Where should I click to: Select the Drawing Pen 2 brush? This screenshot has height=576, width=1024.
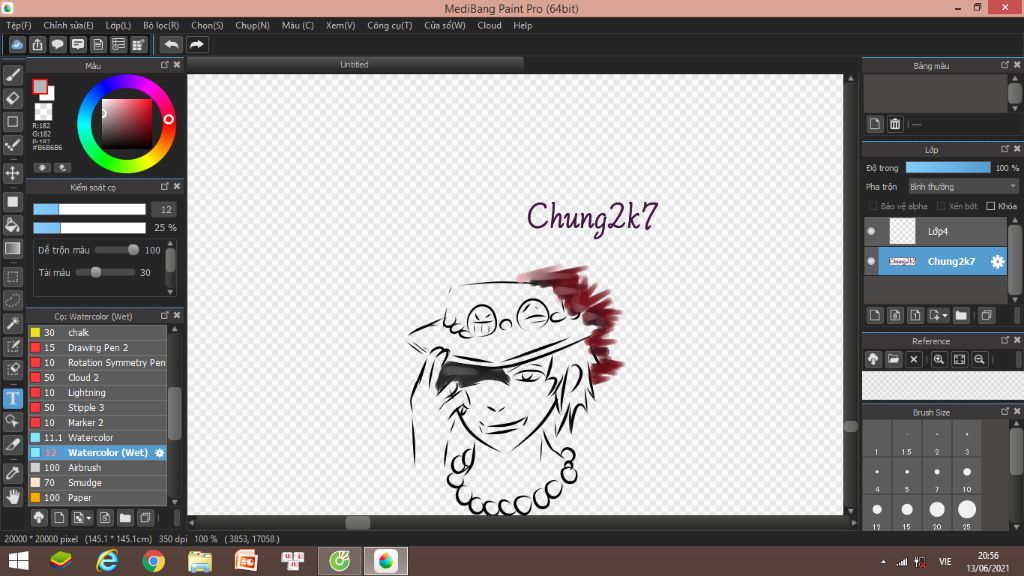(98, 347)
